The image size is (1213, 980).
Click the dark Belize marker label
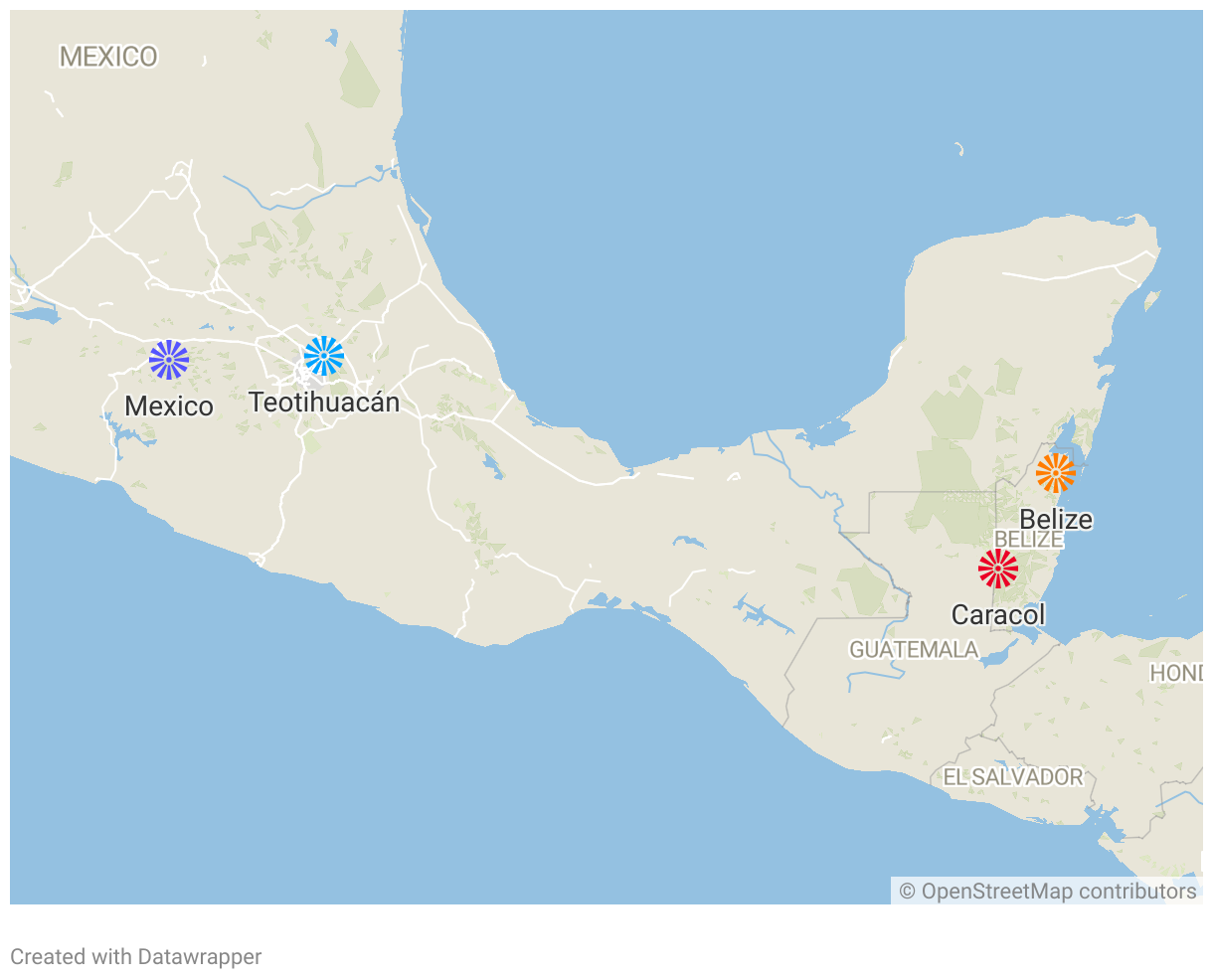tap(1056, 519)
